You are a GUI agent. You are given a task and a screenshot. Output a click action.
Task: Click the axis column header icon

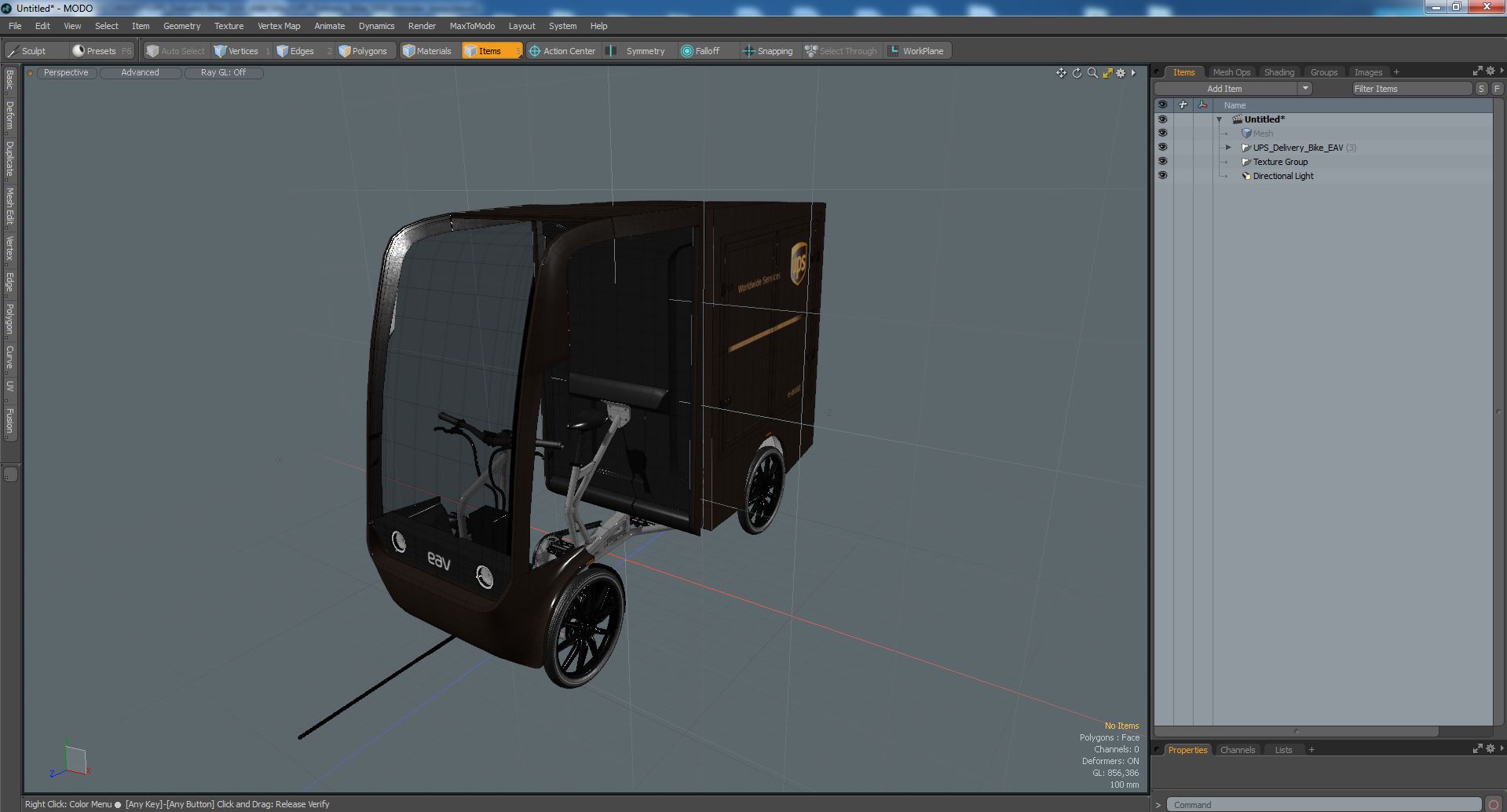pos(1202,105)
